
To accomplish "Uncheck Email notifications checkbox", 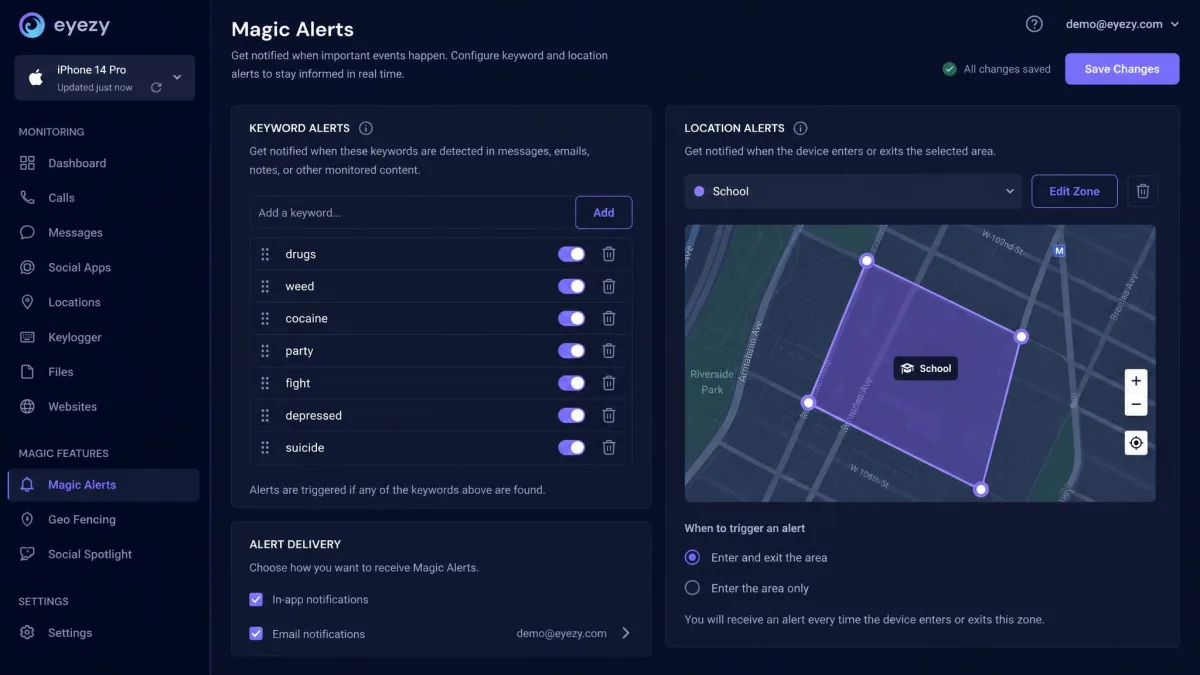I will (x=256, y=633).
